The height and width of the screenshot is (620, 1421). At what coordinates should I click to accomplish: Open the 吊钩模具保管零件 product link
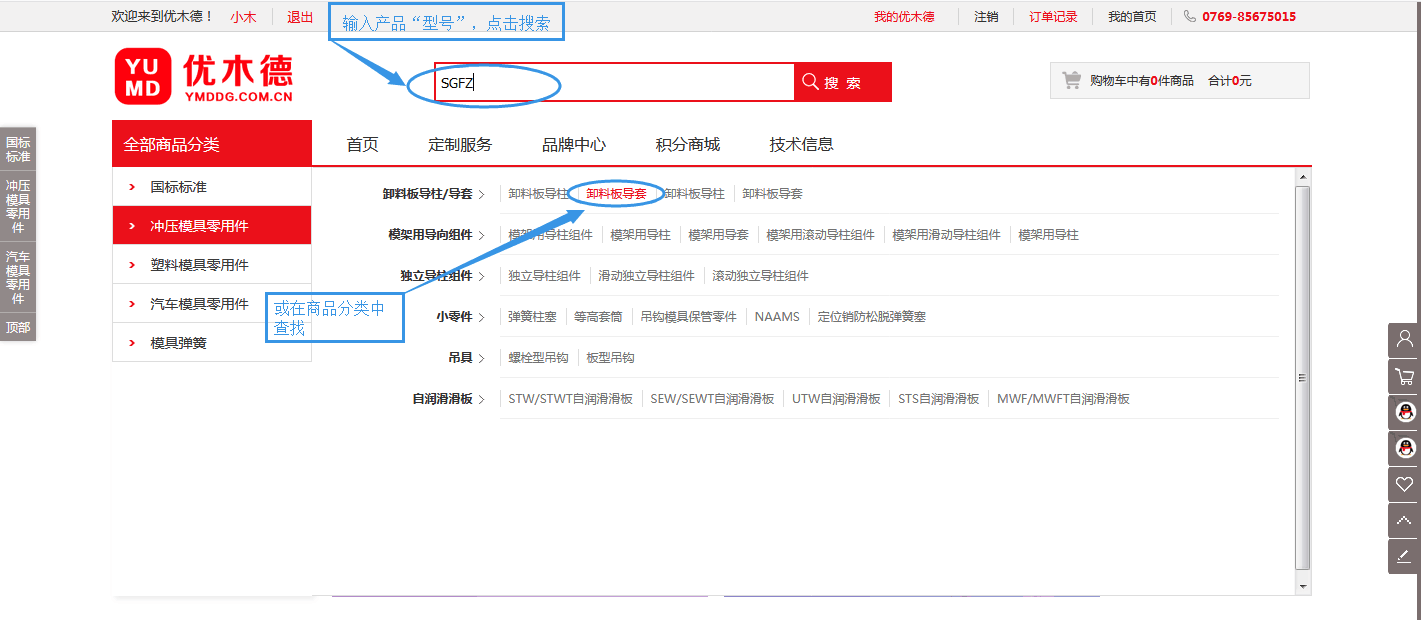point(689,317)
